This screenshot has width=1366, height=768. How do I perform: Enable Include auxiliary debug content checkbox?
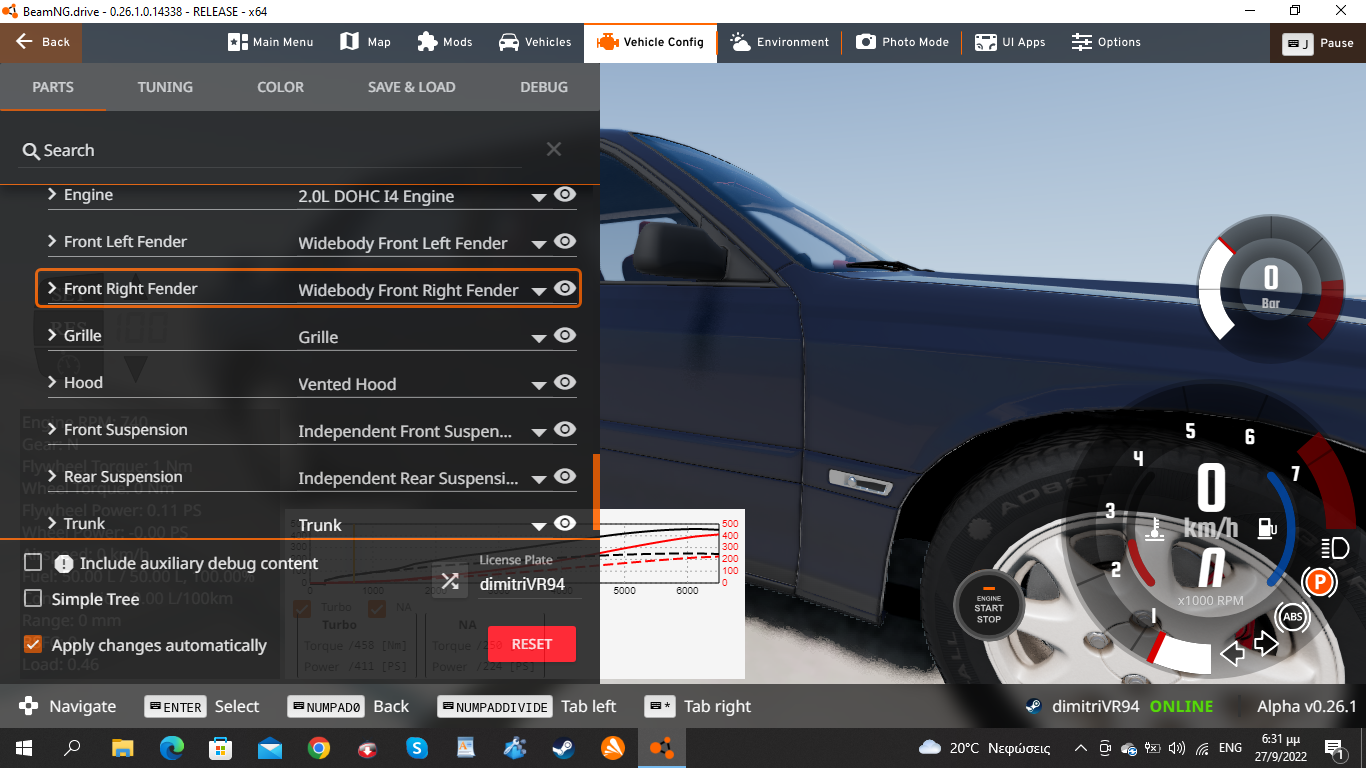pyautogui.click(x=33, y=563)
